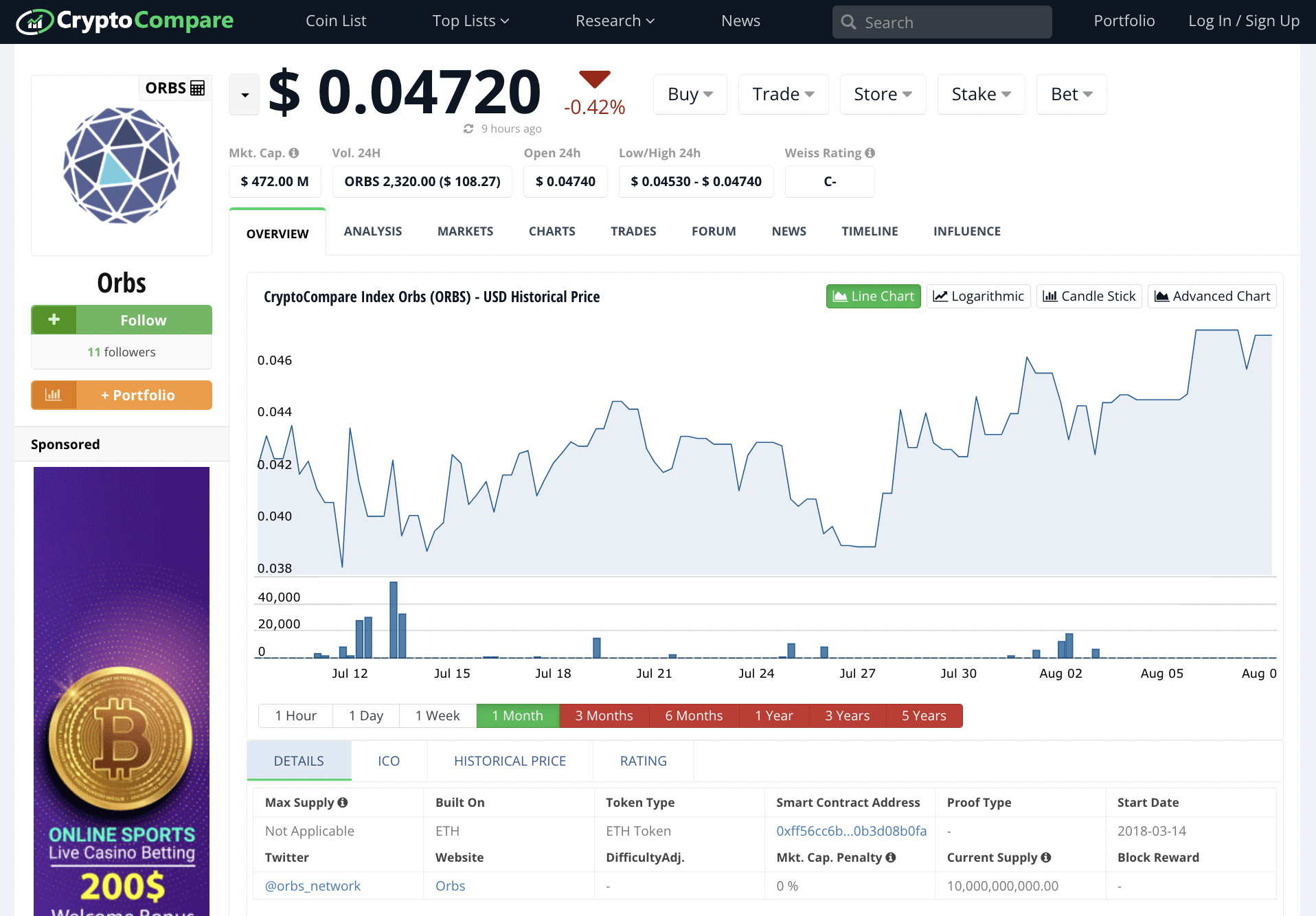Open the smart contract address link
Screen dimensions: 1316x916
851,831
